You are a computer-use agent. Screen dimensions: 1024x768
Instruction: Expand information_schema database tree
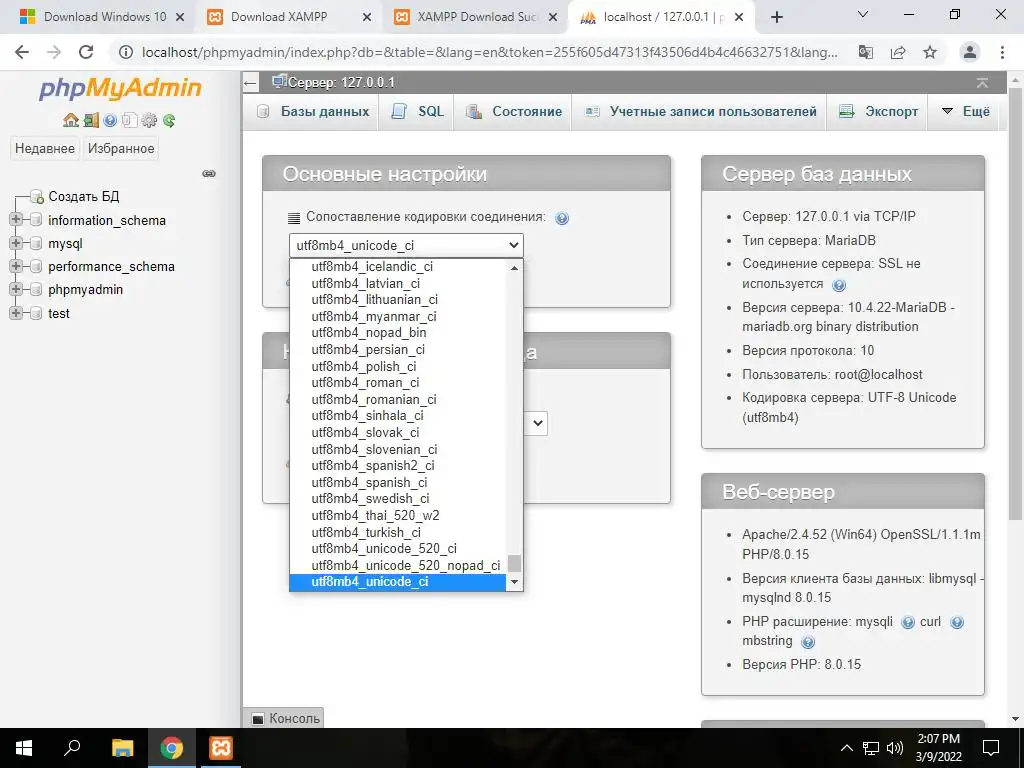16,219
